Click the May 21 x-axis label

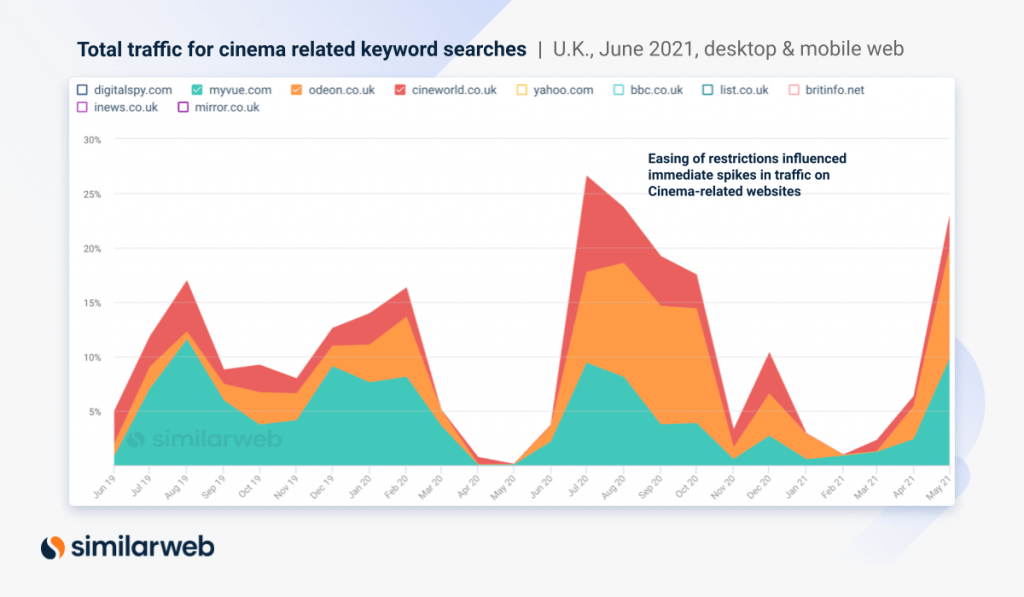(x=939, y=487)
